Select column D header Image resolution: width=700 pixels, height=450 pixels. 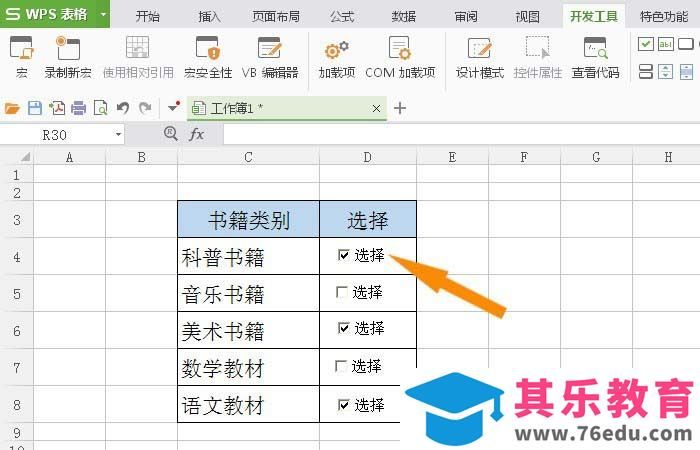tap(368, 157)
